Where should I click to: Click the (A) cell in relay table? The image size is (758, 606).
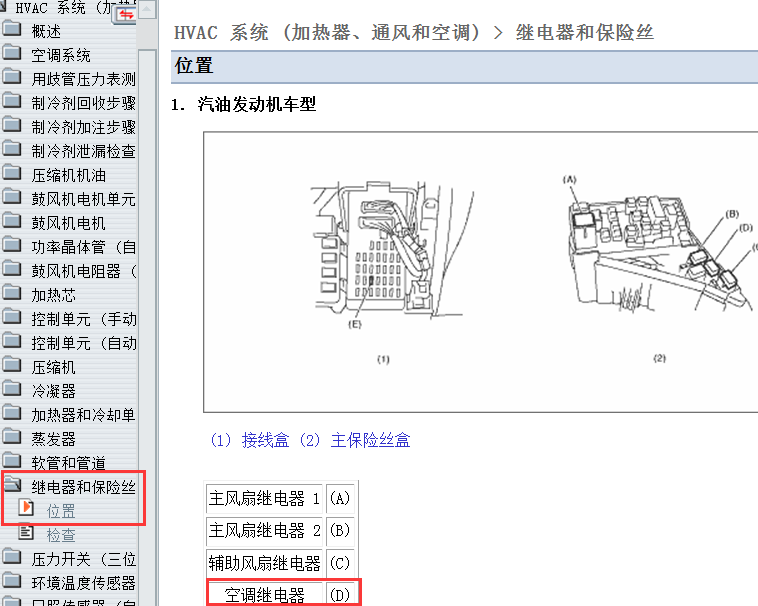340,499
